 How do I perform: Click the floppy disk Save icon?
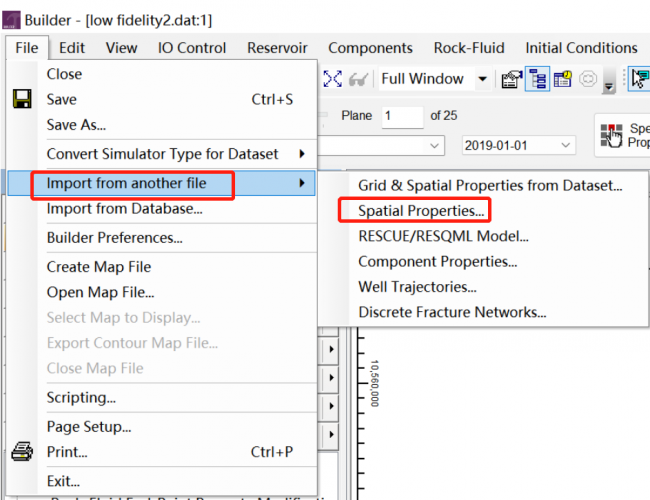[x=22, y=100]
